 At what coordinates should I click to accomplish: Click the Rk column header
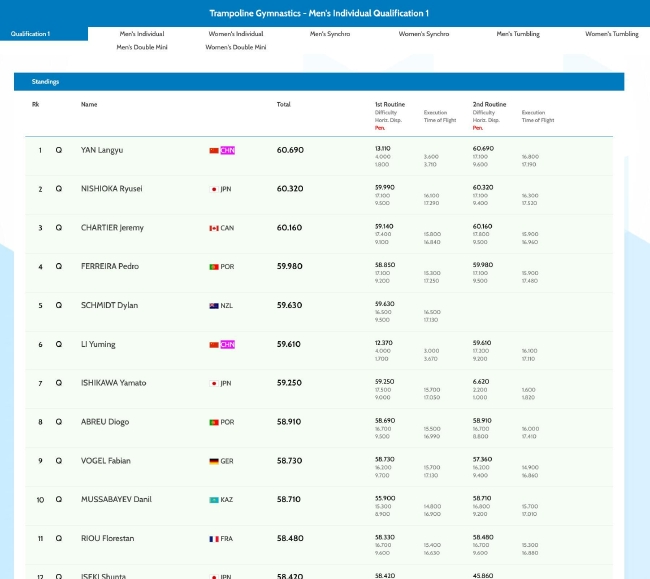(36, 104)
